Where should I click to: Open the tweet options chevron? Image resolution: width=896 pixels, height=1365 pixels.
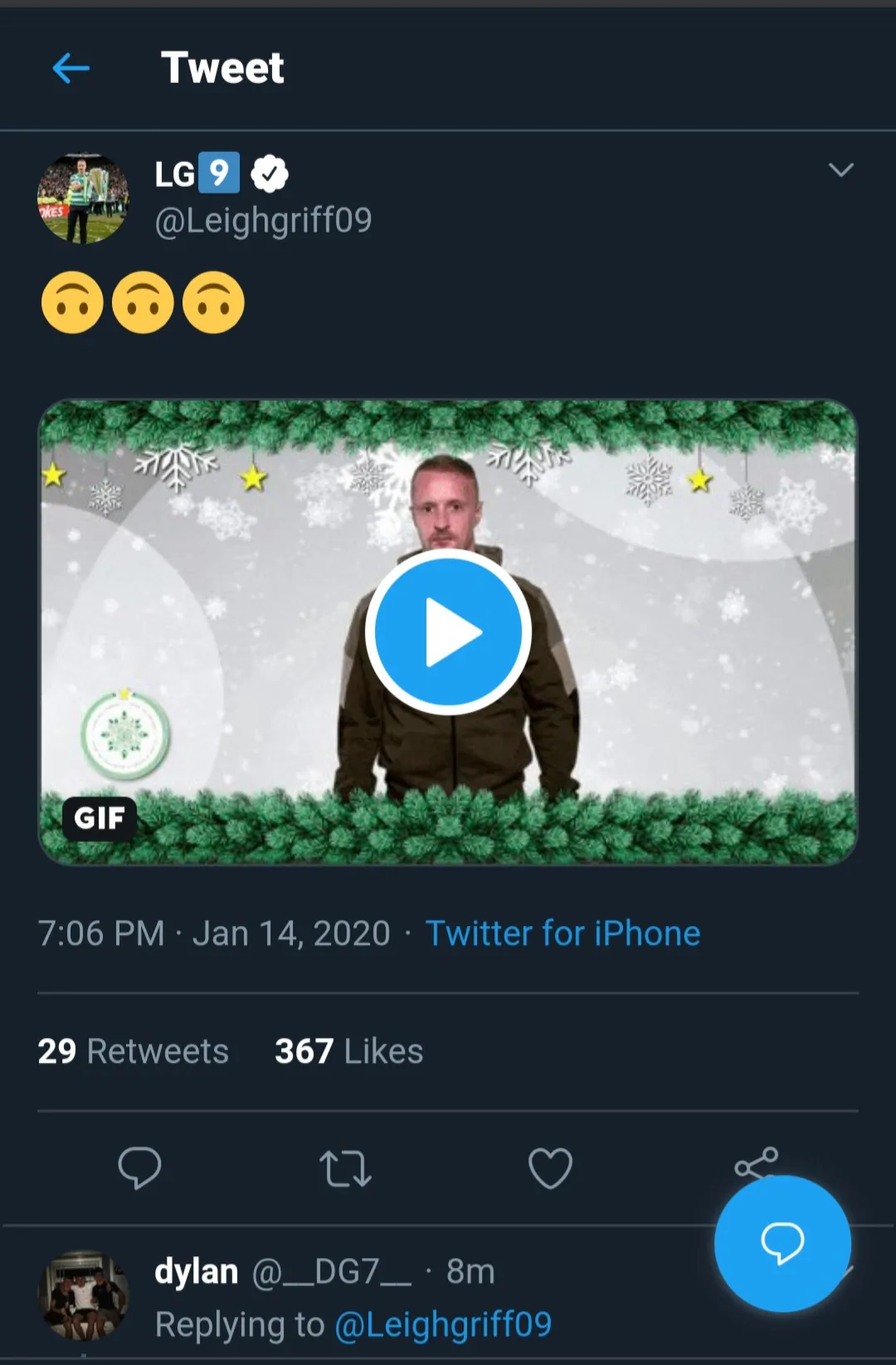point(841,170)
